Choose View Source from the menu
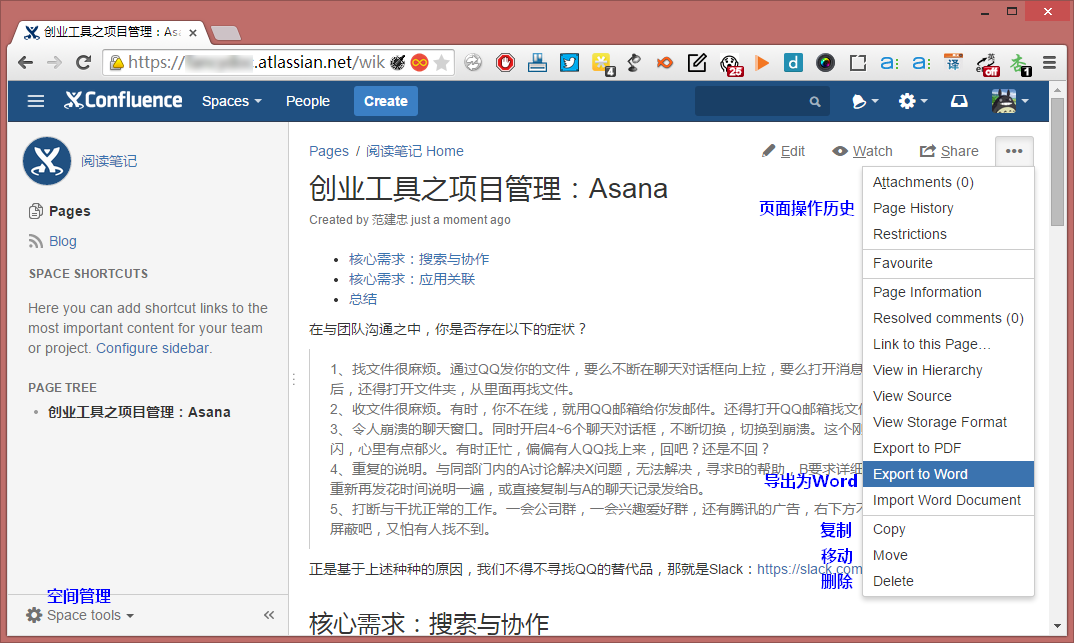Image resolution: width=1074 pixels, height=643 pixels. 948,396
